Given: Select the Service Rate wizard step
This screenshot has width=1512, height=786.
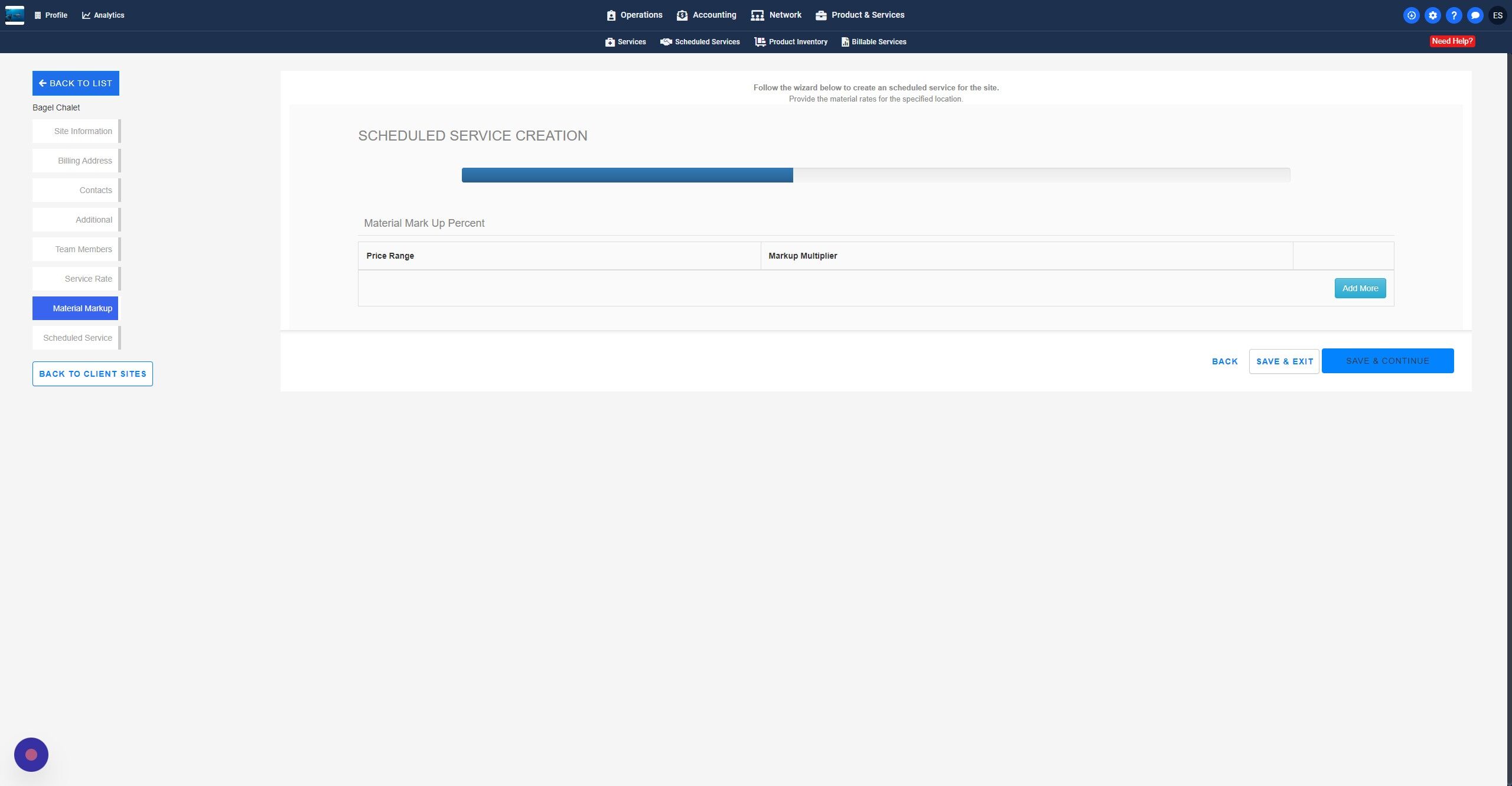Looking at the screenshot, I should 76,279.
